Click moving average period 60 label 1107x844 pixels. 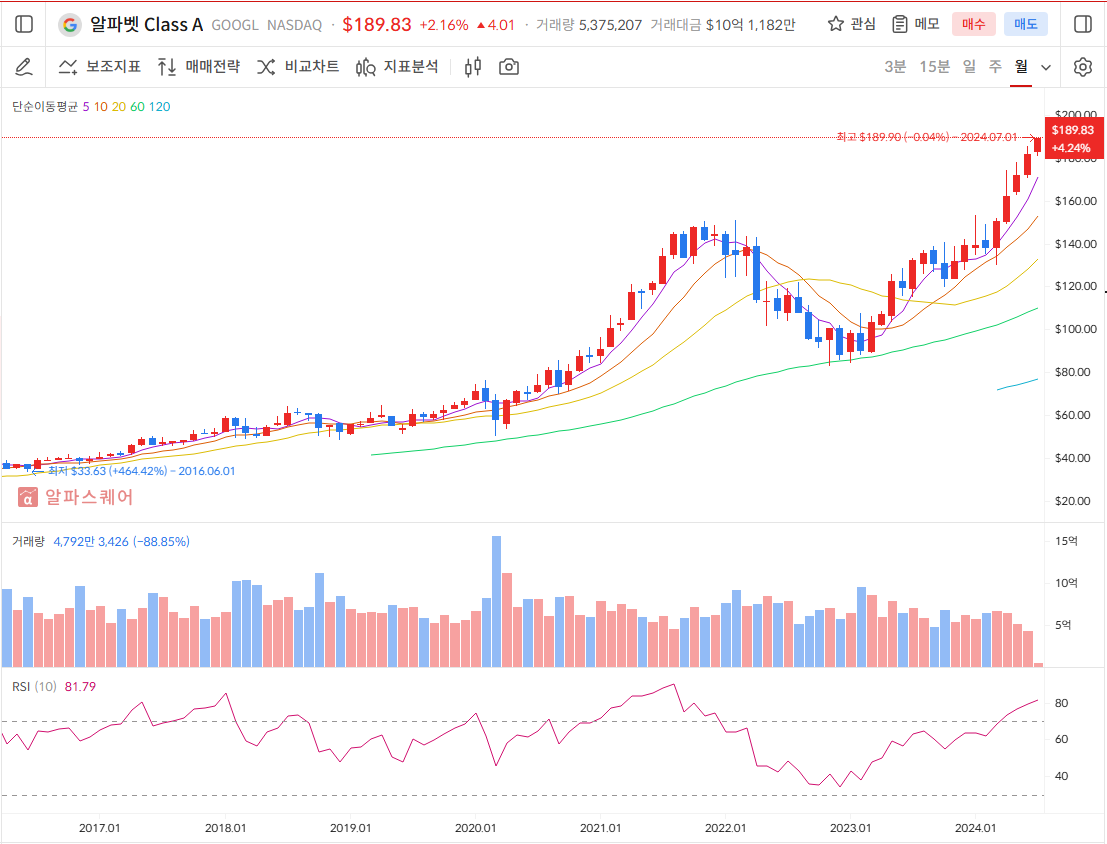tap(137, 107)
